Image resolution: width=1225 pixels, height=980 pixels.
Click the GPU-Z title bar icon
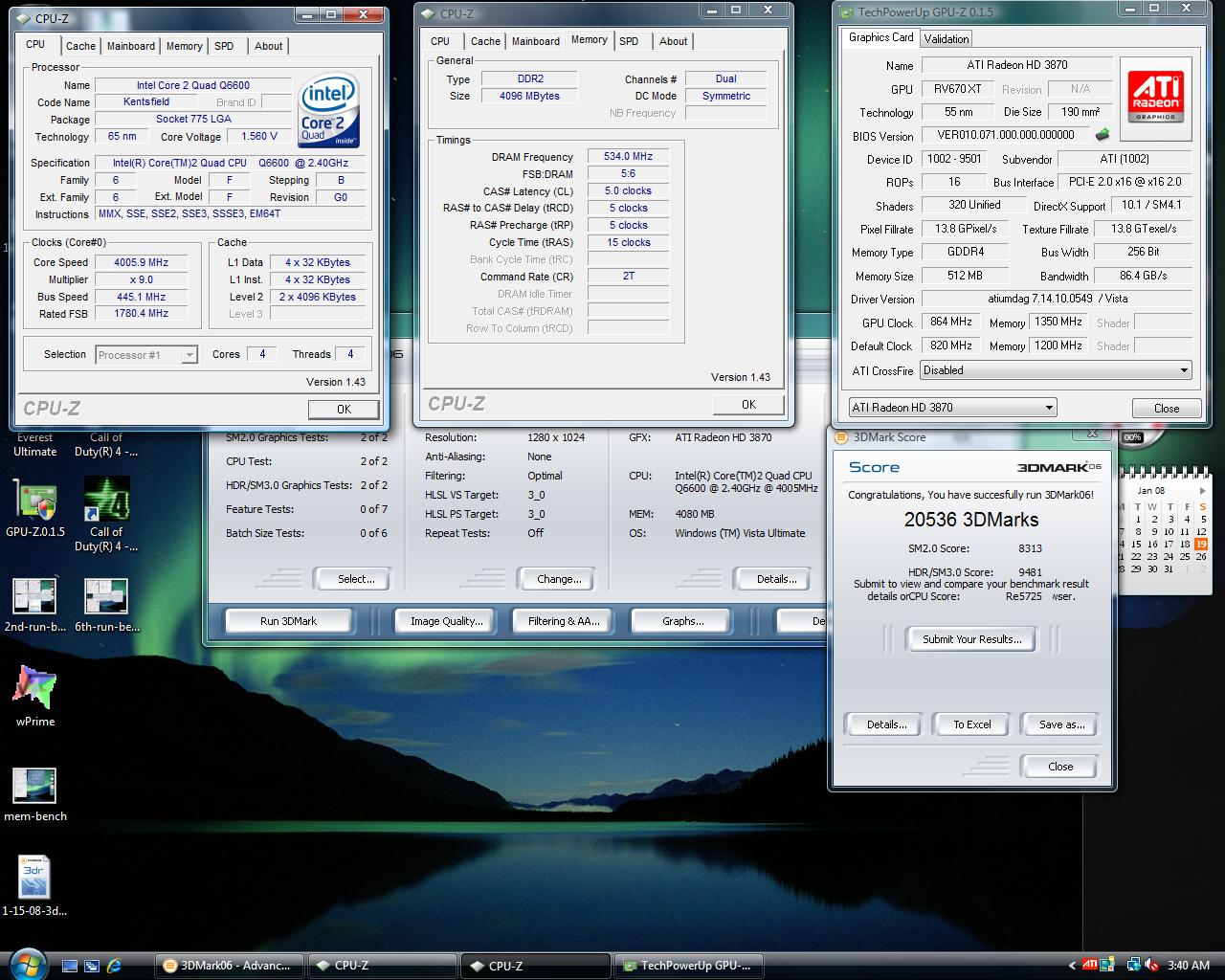(846, 12)
